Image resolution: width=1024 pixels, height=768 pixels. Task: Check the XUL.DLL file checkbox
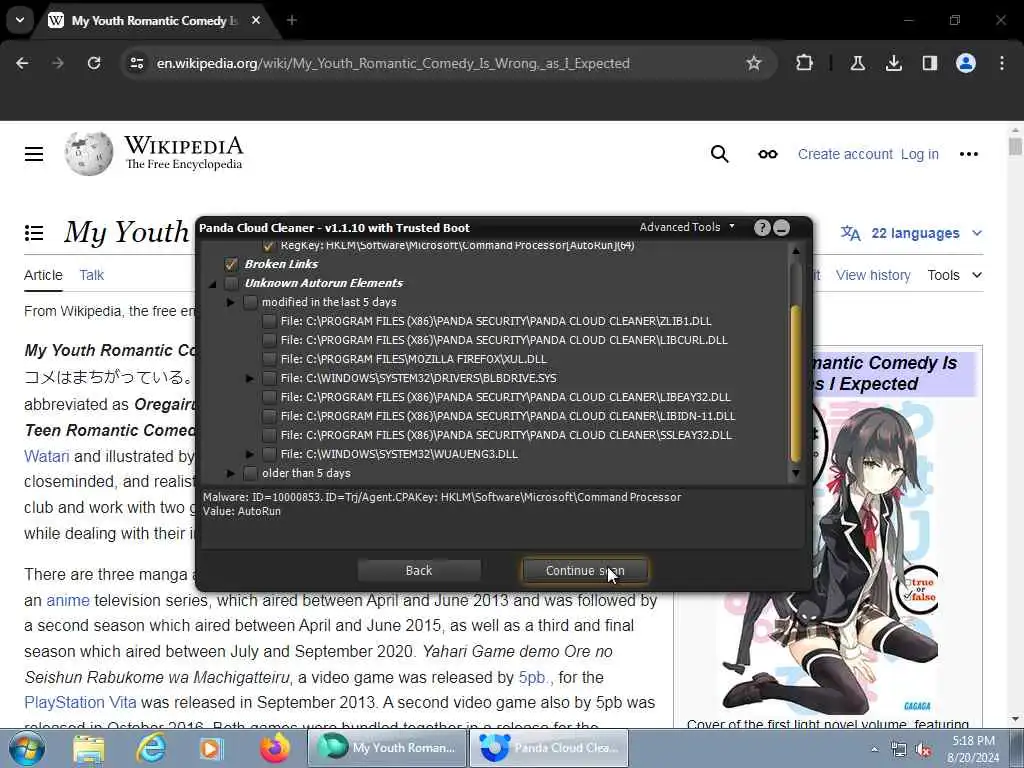[x=269, y=359]
